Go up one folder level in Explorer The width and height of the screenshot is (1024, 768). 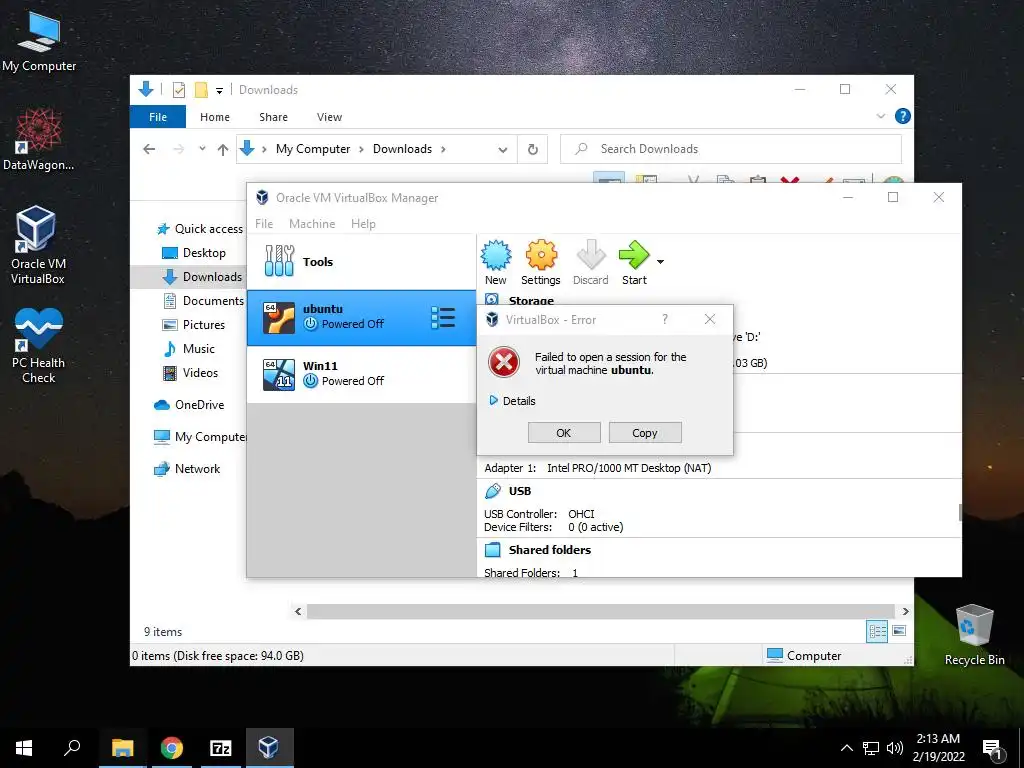pyautogui.click(x=223, y=150)
